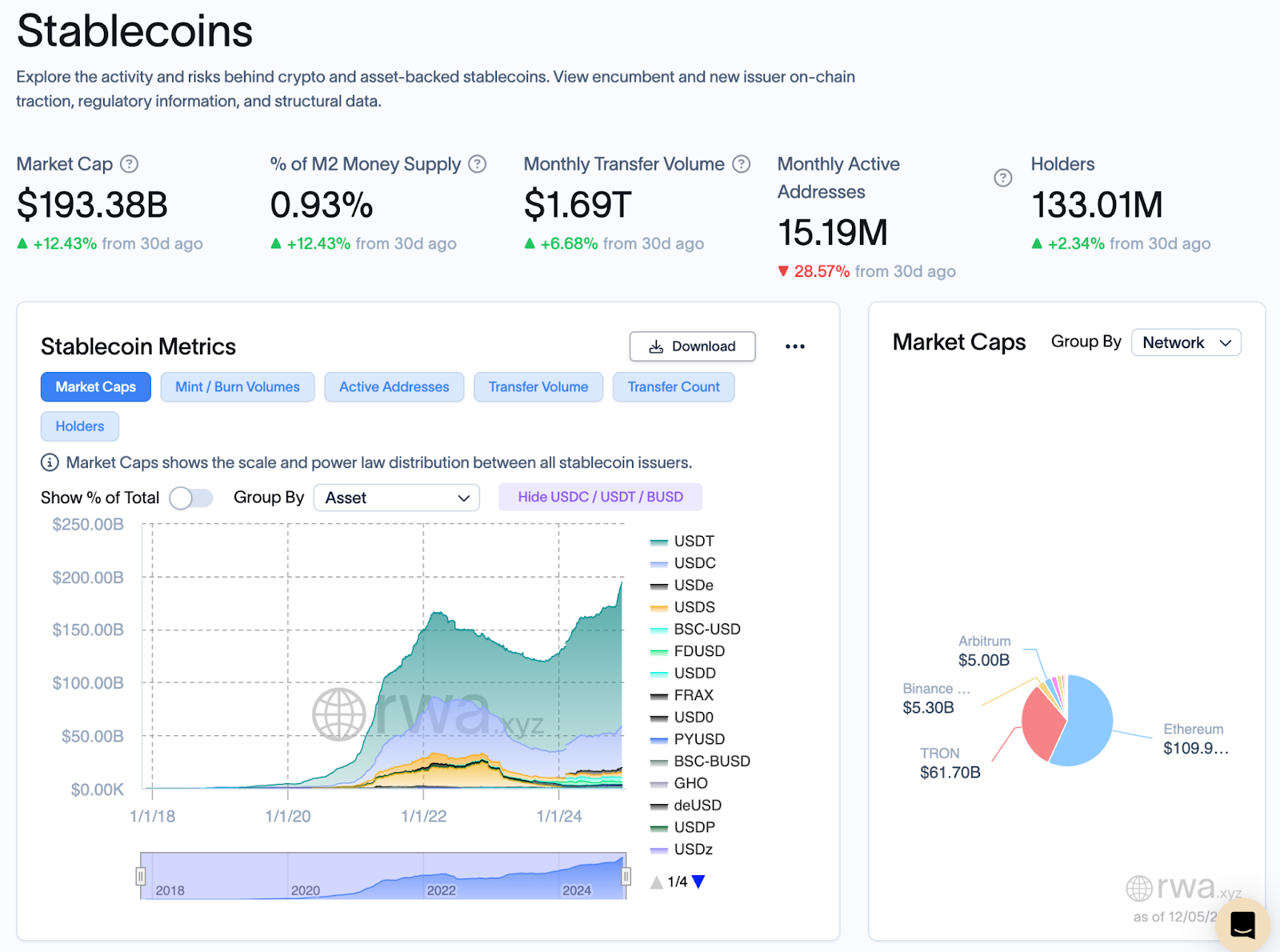Toggle USDe series in legend

(682, 586)
